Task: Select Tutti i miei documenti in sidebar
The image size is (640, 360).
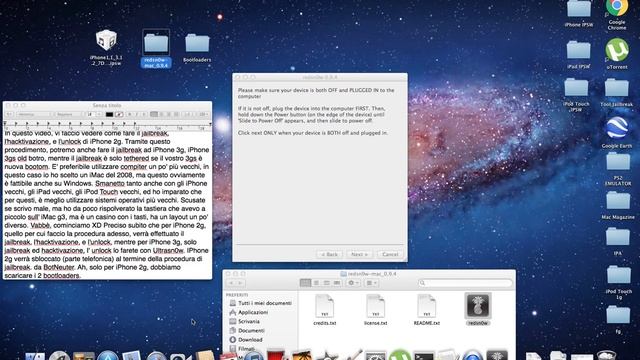Action: (260, 303)
